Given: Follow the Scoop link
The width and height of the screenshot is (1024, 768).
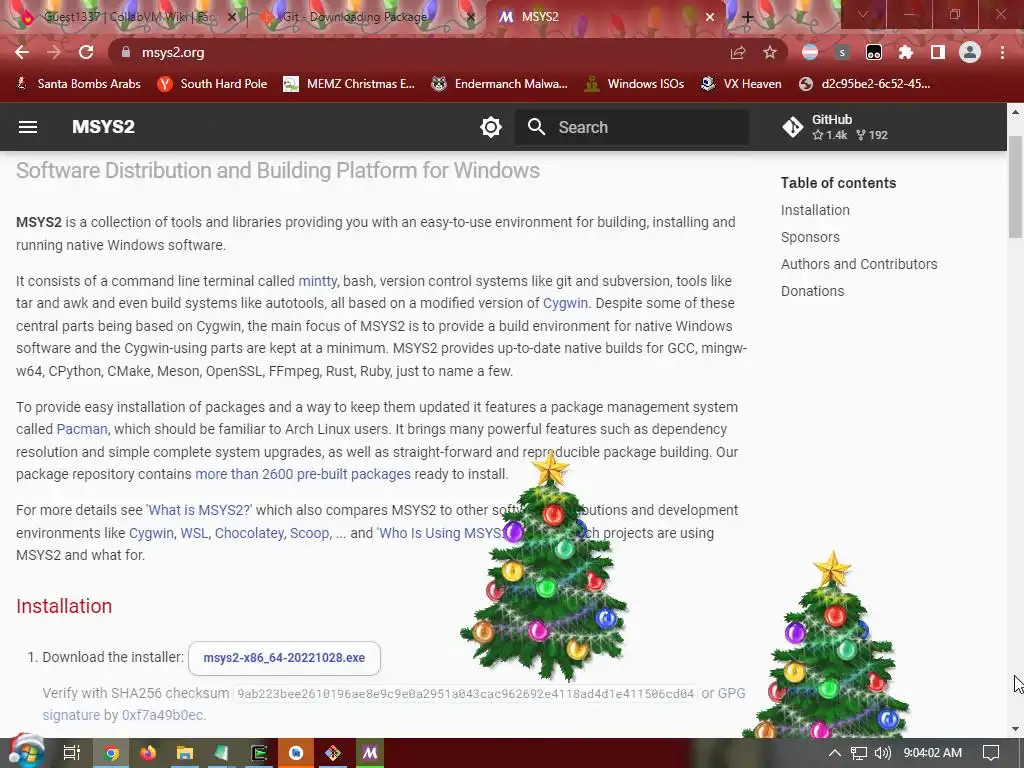Looking at the screenshot, I should 310,533.
